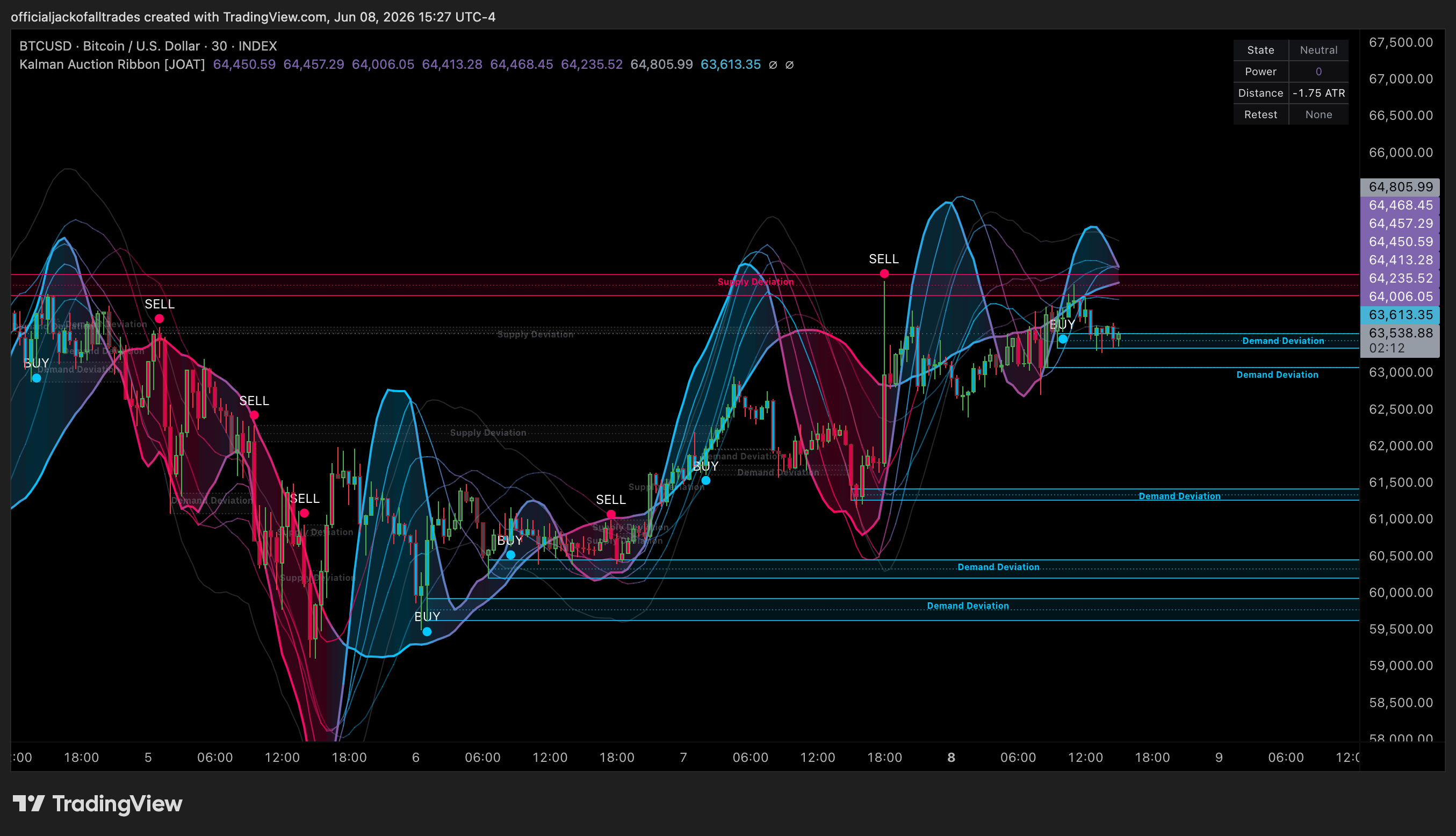Click the TradingView logo at the bottom

[x=98, y=804]
